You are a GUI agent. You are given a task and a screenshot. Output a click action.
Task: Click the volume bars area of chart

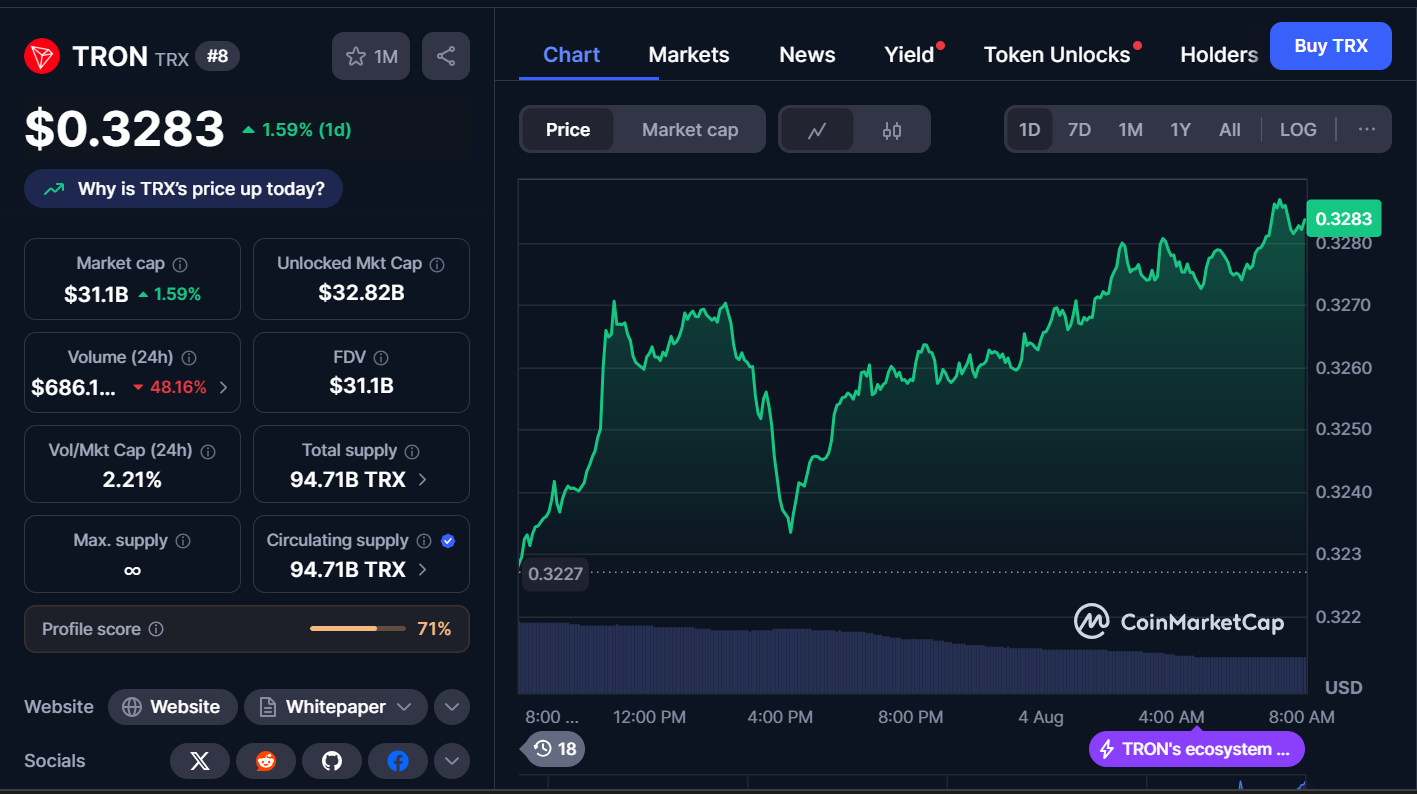click(912, 657)
